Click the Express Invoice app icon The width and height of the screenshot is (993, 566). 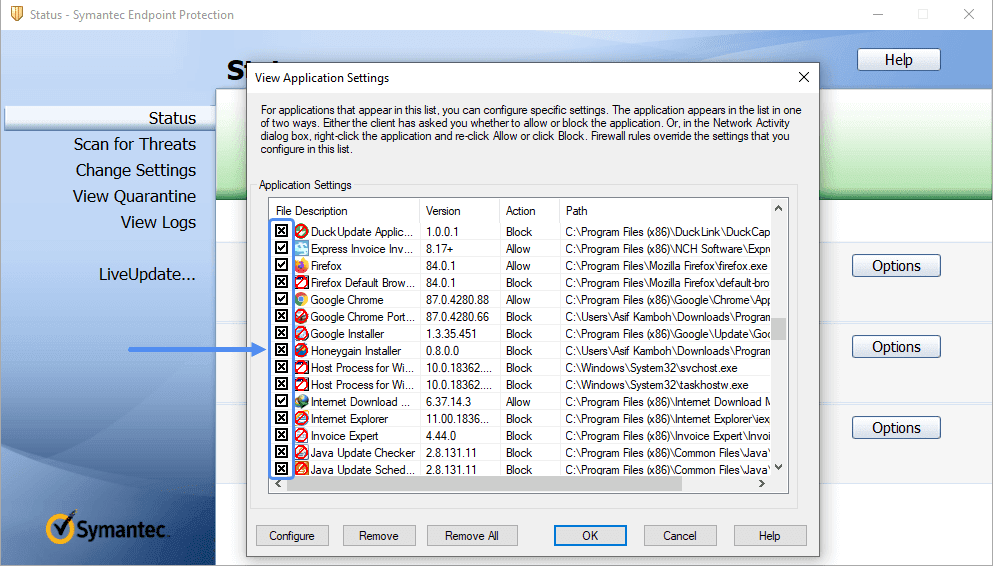click(x=301, y=249)
